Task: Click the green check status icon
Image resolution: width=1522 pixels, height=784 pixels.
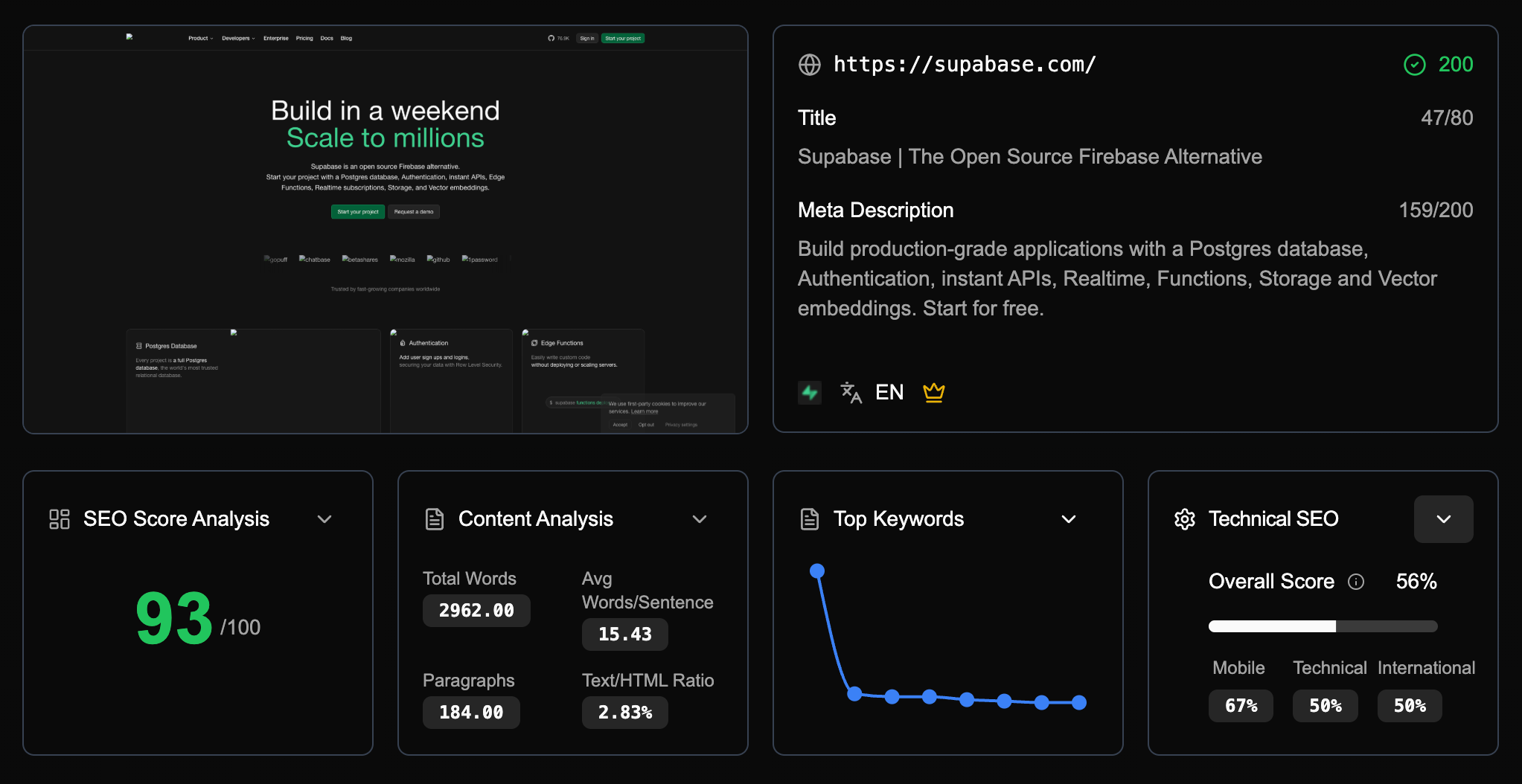Action: 1414,65
